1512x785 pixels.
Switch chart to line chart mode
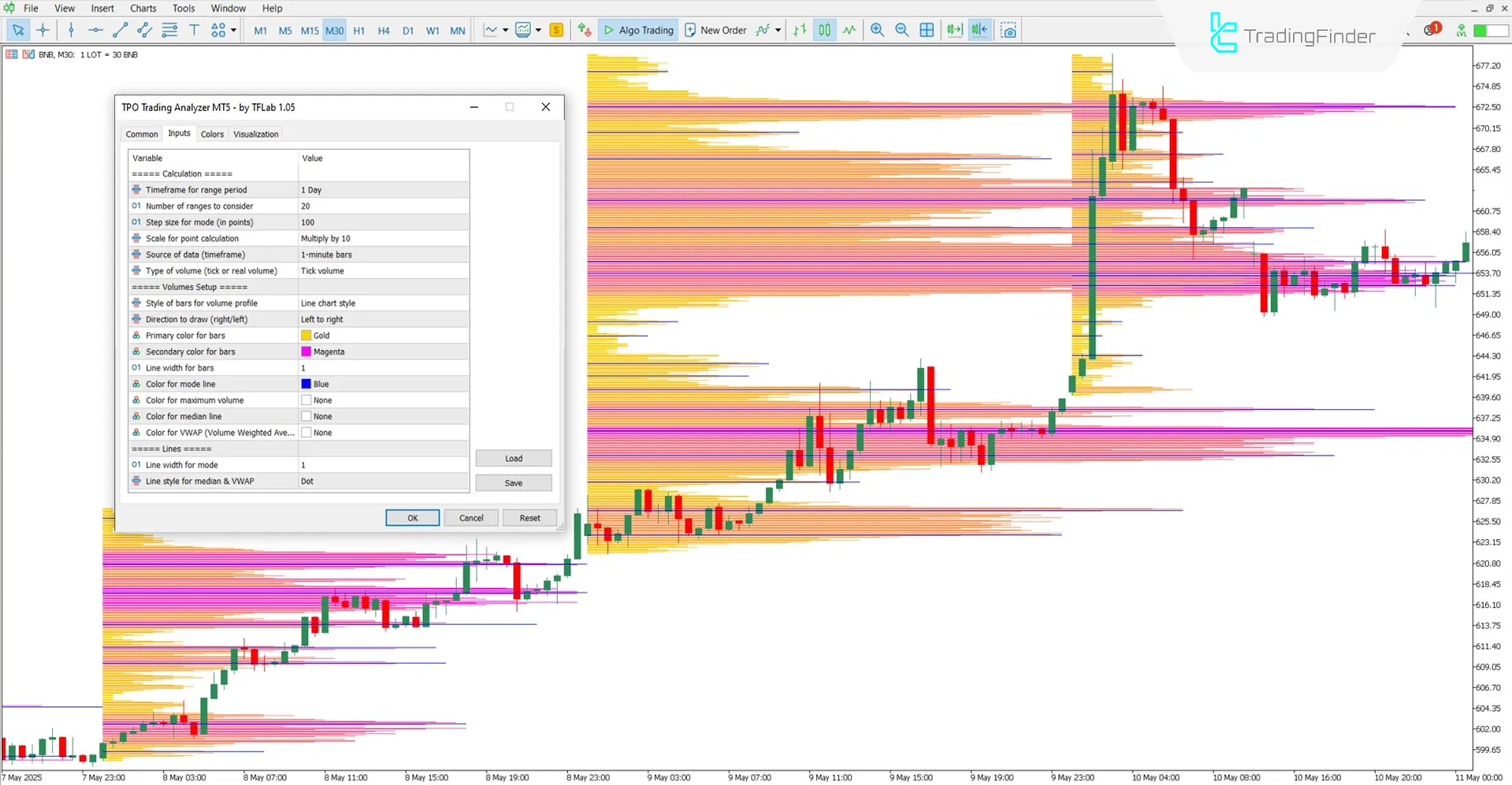849,30
